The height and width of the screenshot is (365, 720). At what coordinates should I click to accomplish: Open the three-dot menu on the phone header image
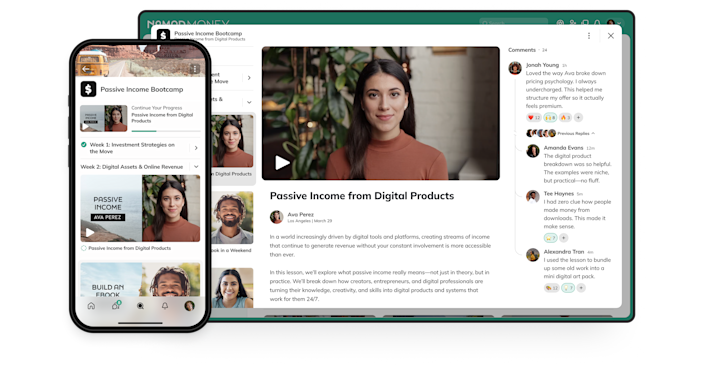195,69
